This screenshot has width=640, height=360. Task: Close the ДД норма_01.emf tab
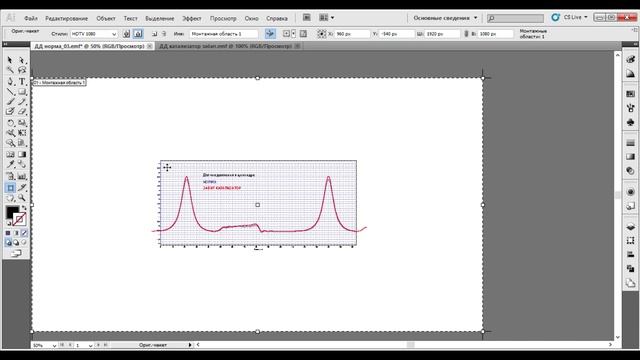click(x=150, y=46)
